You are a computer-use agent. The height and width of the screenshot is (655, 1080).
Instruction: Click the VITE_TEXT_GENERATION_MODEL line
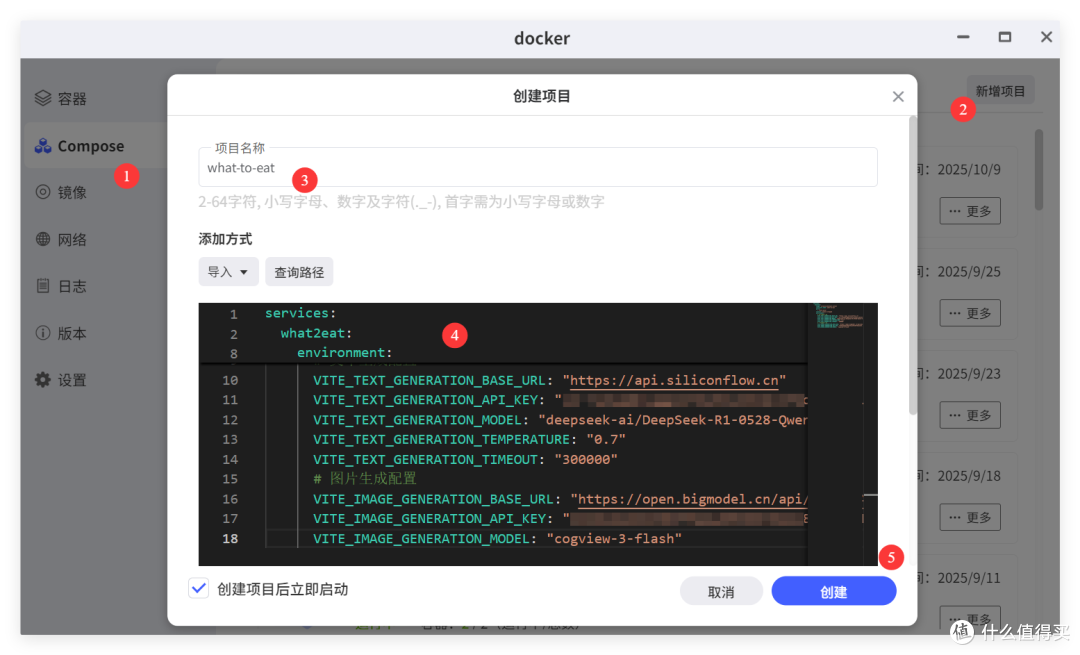click(x=559, y=419)
